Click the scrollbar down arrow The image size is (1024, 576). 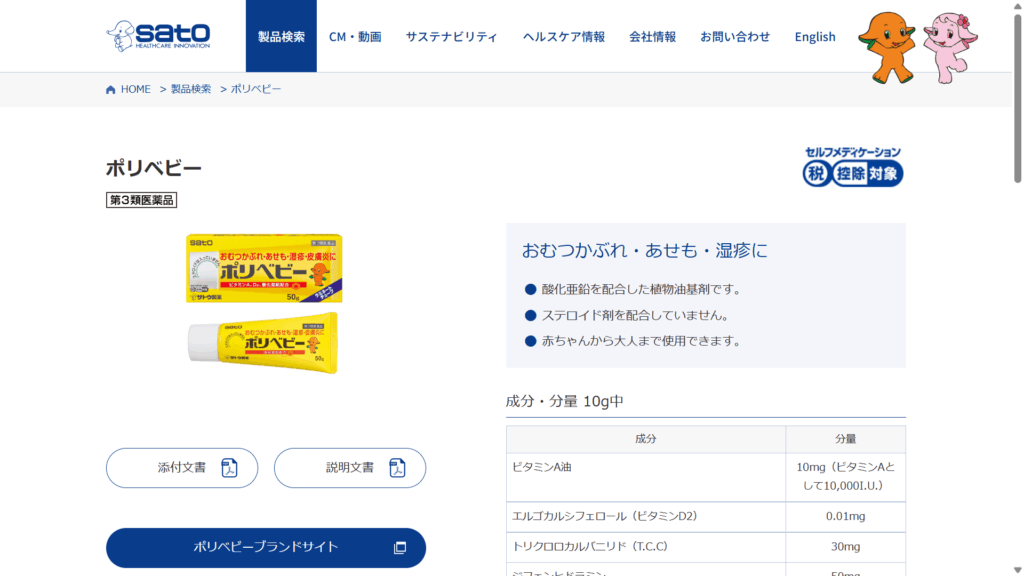[1017, 570]
